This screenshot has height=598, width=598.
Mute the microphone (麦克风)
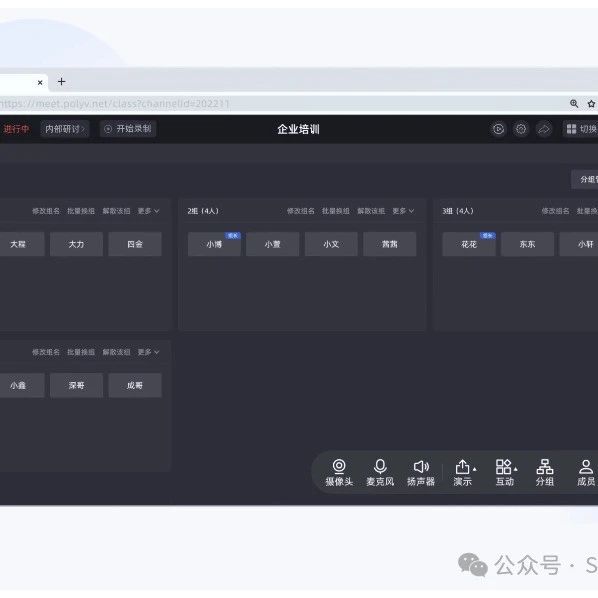pos(380,473)
